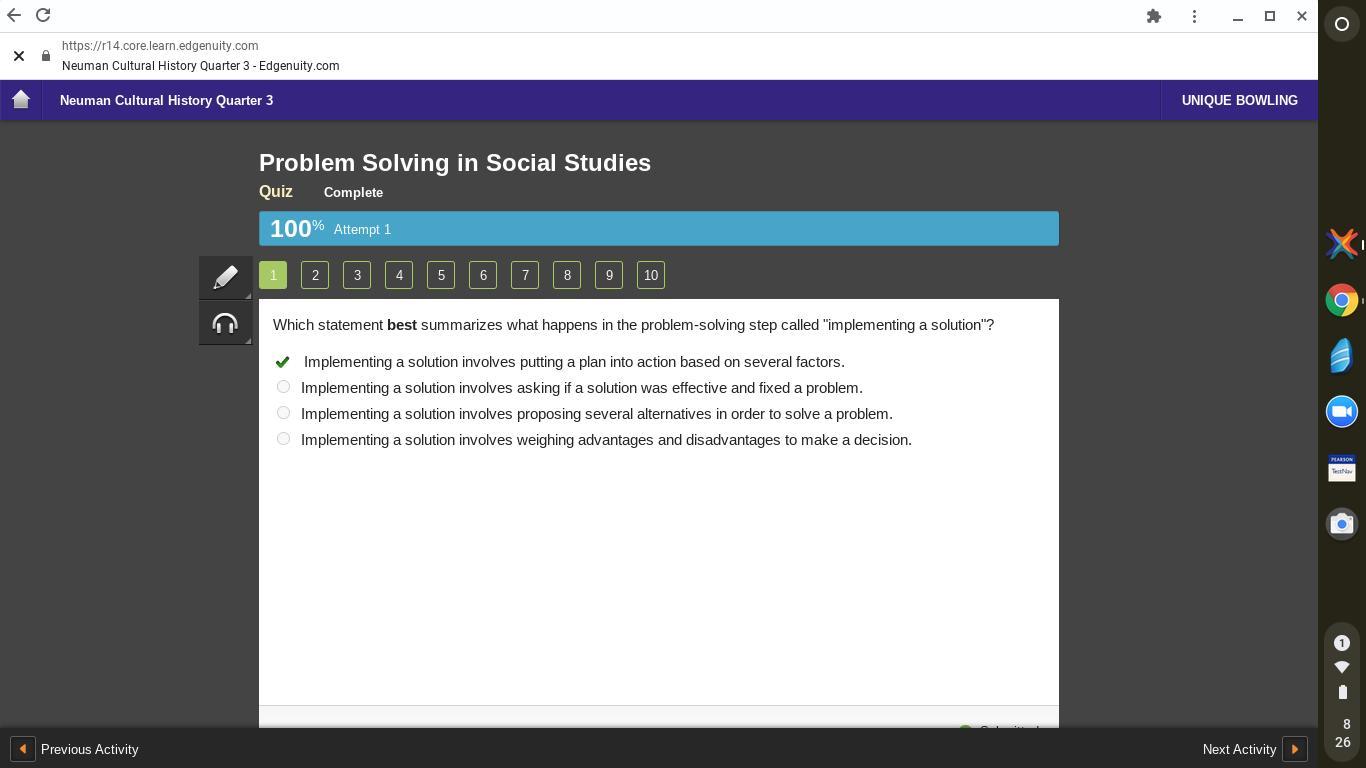Open the blue feather app on shelf
The height and width of the screenshot is (768, 1366).
(x=1342, y=356)
